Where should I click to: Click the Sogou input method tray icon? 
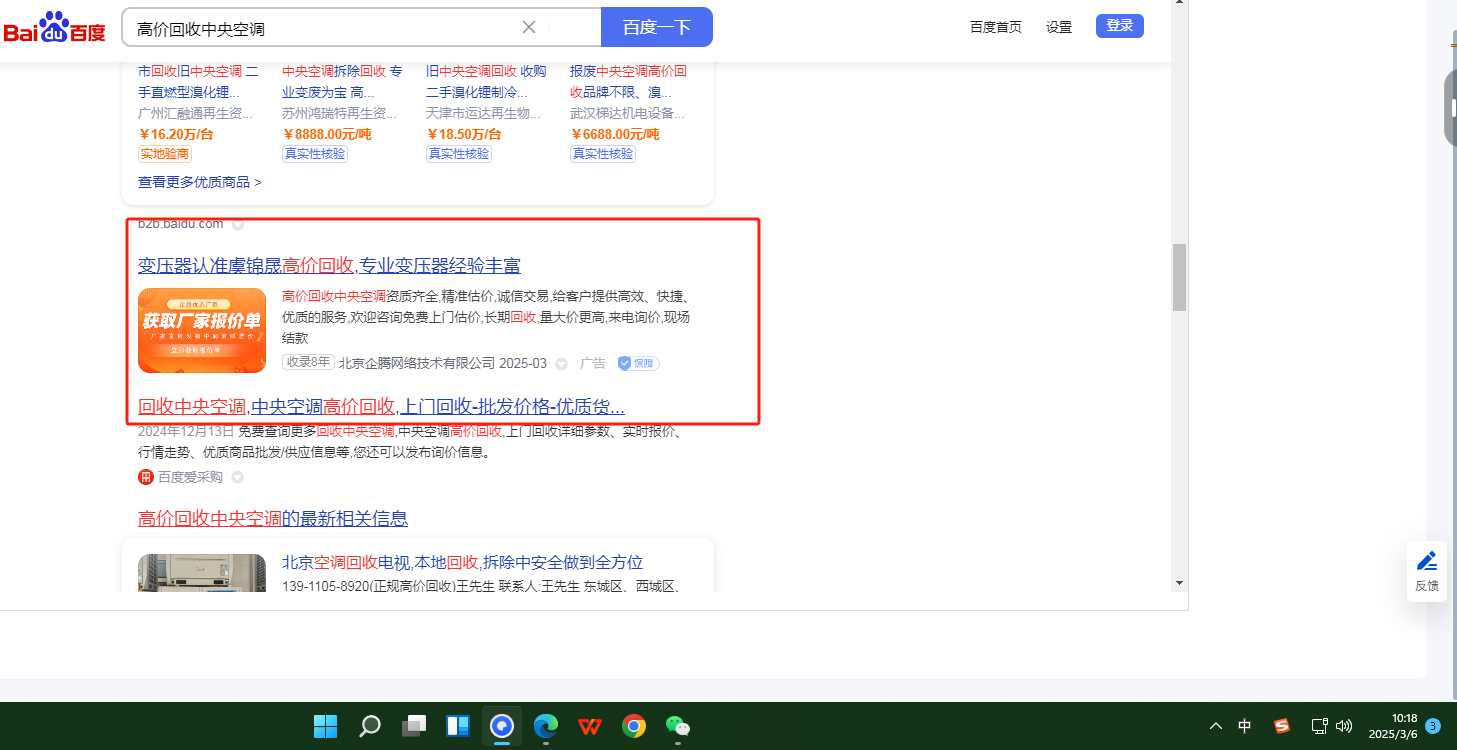pyautogui.click(x=1282, y=726)
